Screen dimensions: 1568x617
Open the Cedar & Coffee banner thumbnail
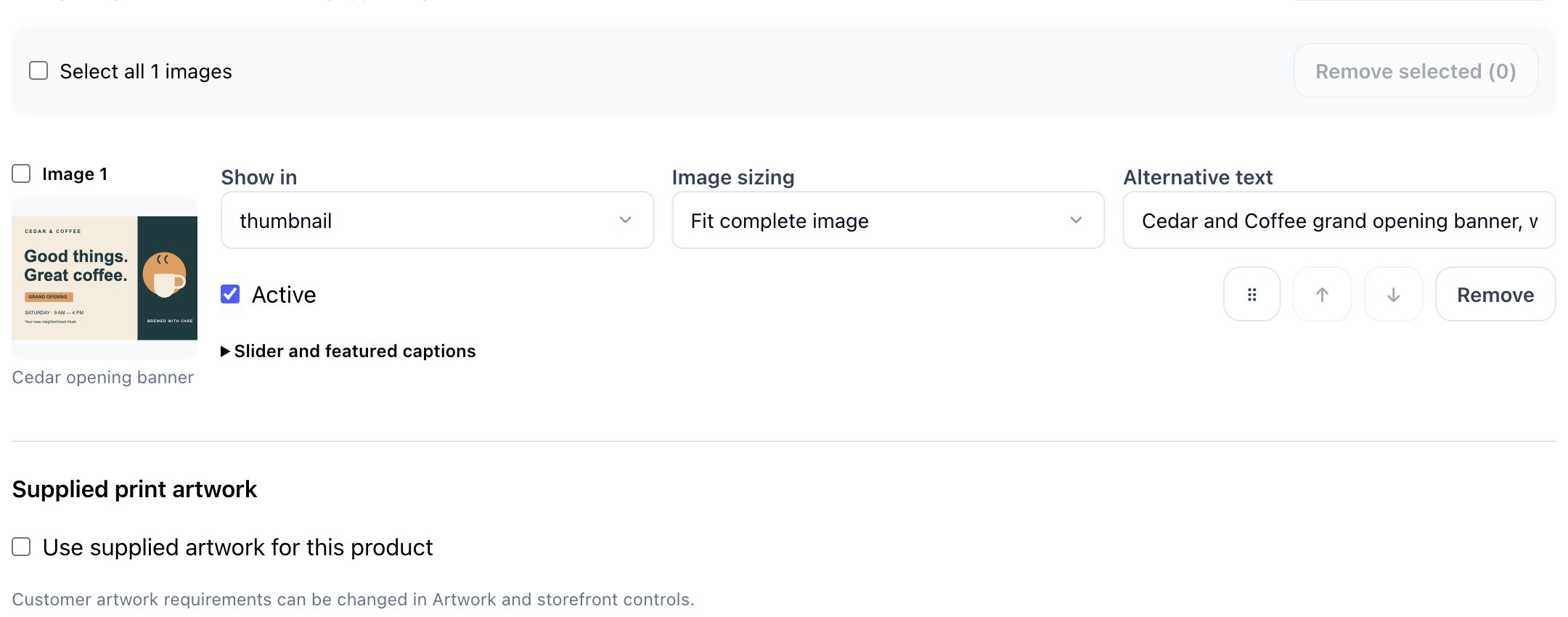tap(105, 278)
